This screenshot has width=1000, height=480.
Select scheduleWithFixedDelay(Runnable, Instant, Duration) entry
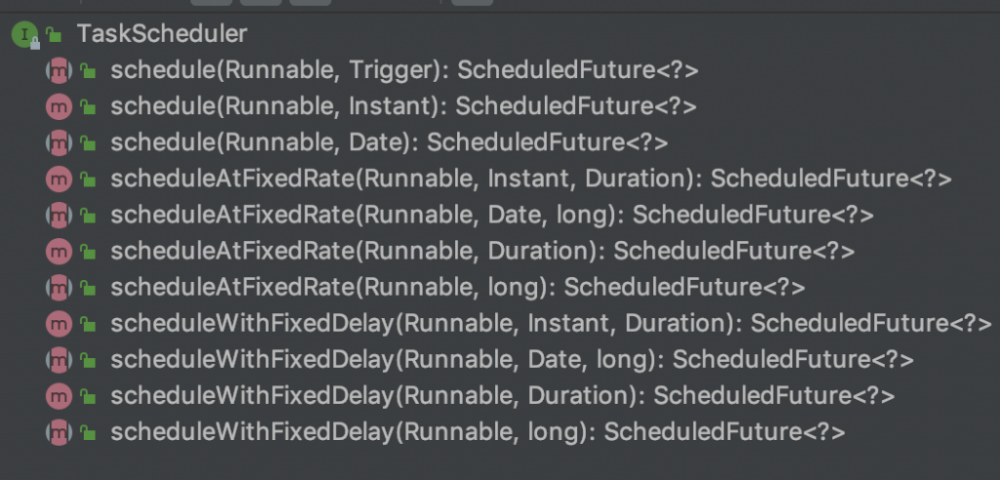pyautogui.click(x=550, y=323)
